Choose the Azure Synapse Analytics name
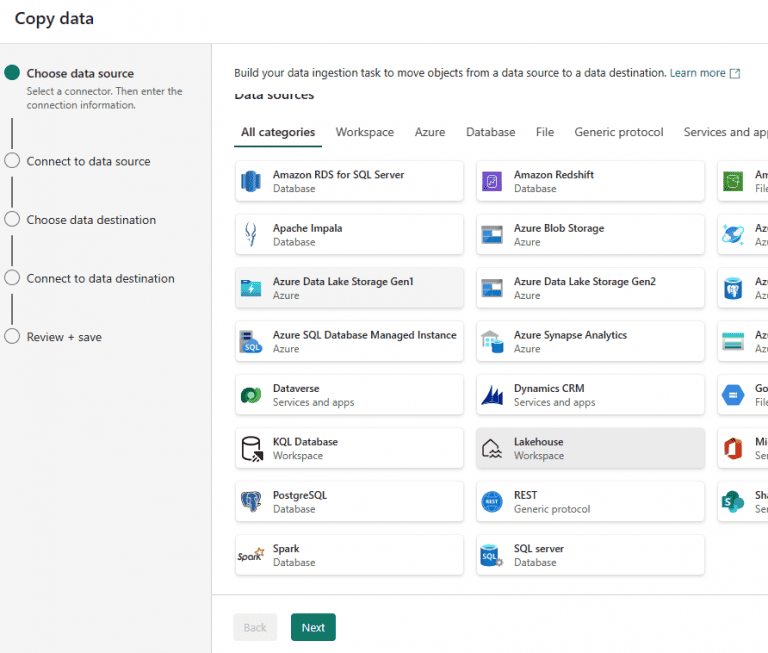This screenshot has width=768, height=653. click(570, 335)
